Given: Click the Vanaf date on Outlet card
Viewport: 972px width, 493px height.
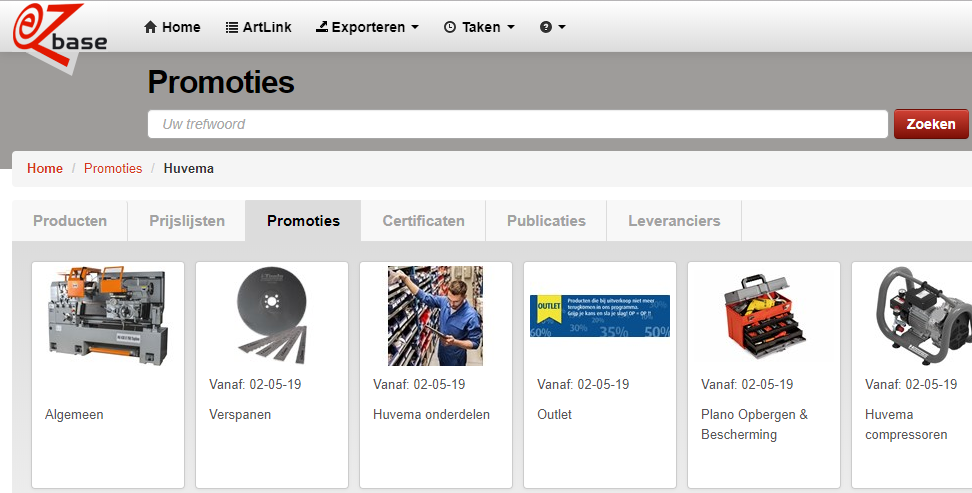Looking at the screenshot, I should click(x=583, y=384).
